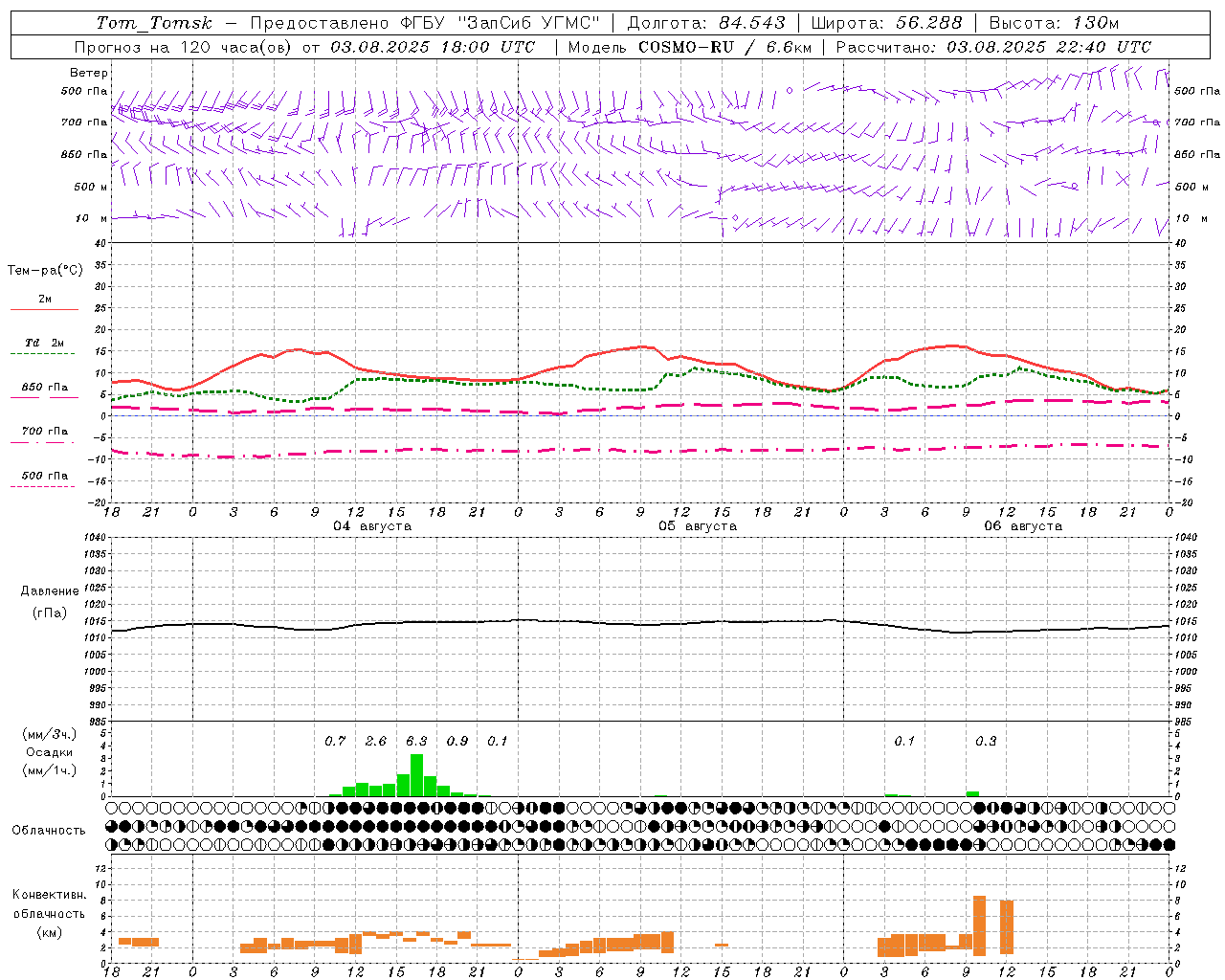Select the 0.3 precipitation total value
The width and height of the screenshot is (1225, 980).
click(986, 741)
